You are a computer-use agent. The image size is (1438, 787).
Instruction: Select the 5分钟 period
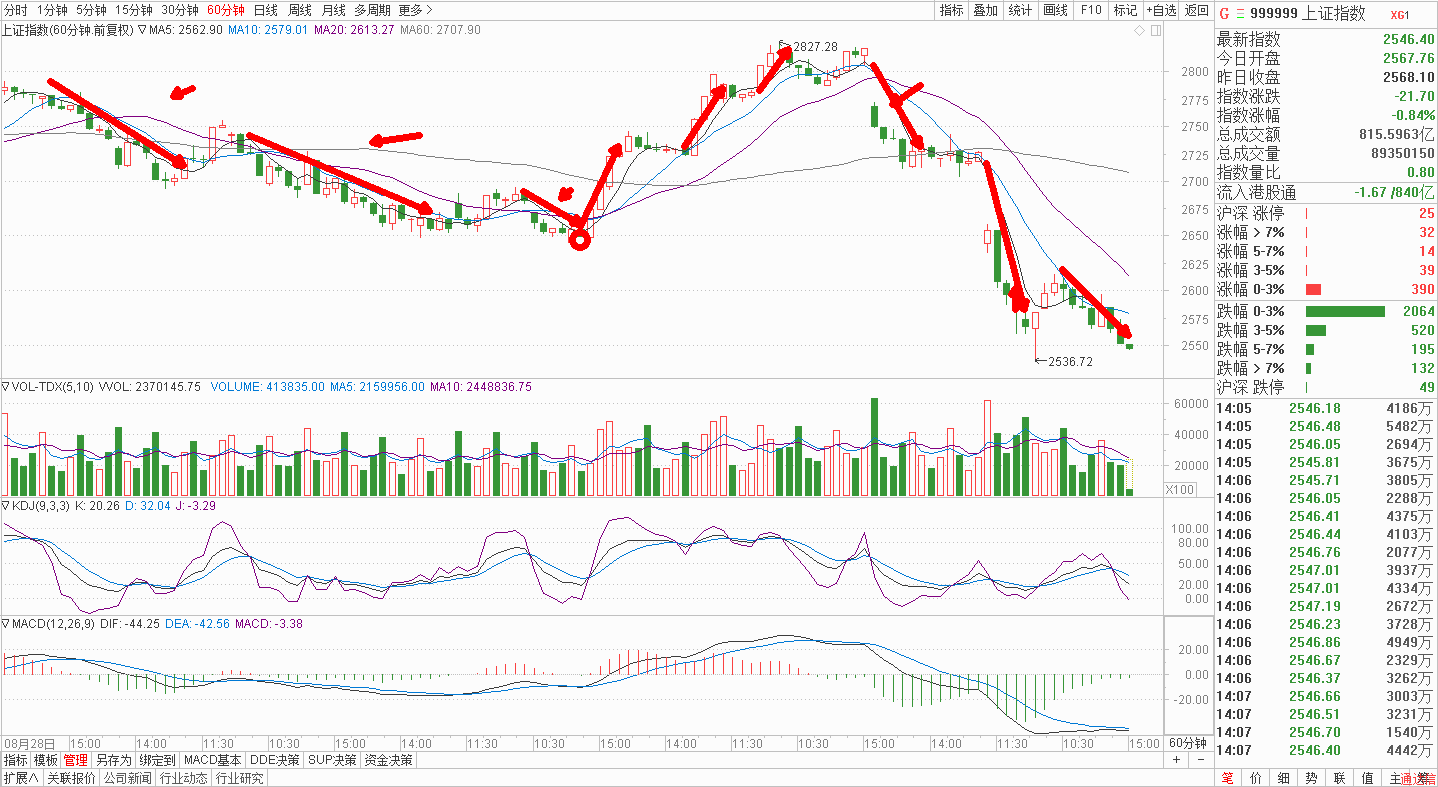click(x=91, y=10)
